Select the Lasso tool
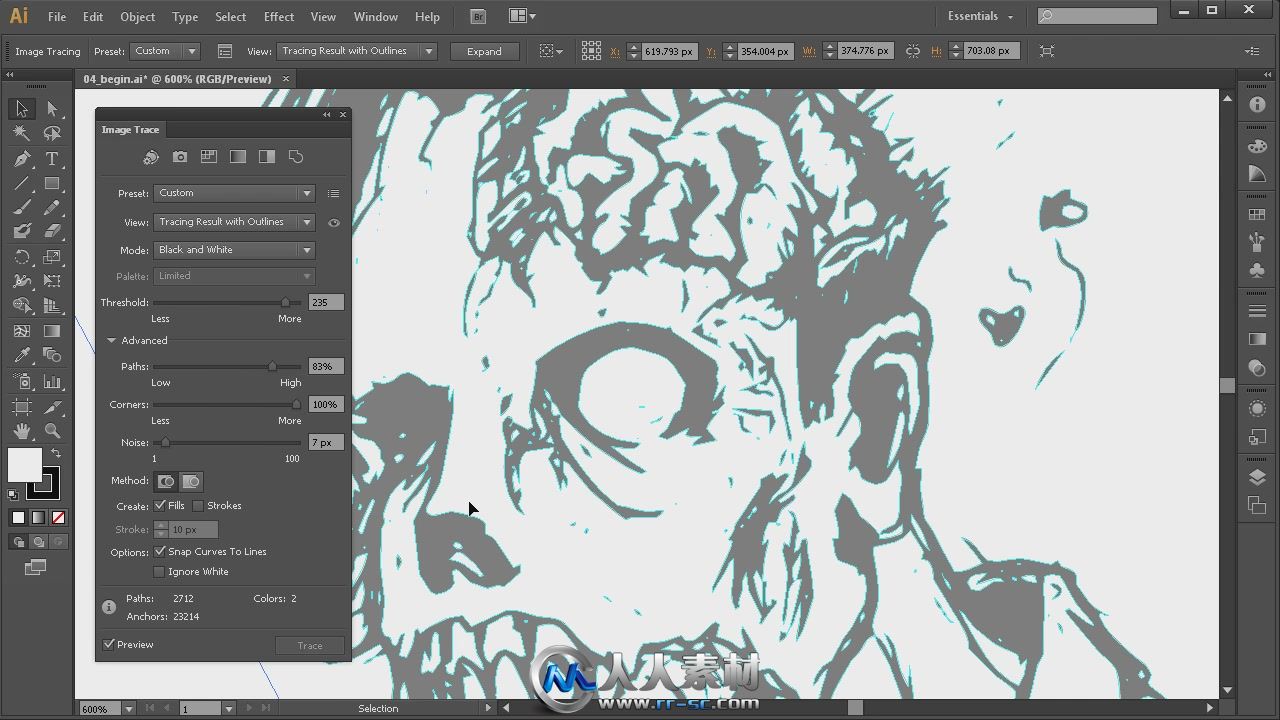 pos(52,133)
